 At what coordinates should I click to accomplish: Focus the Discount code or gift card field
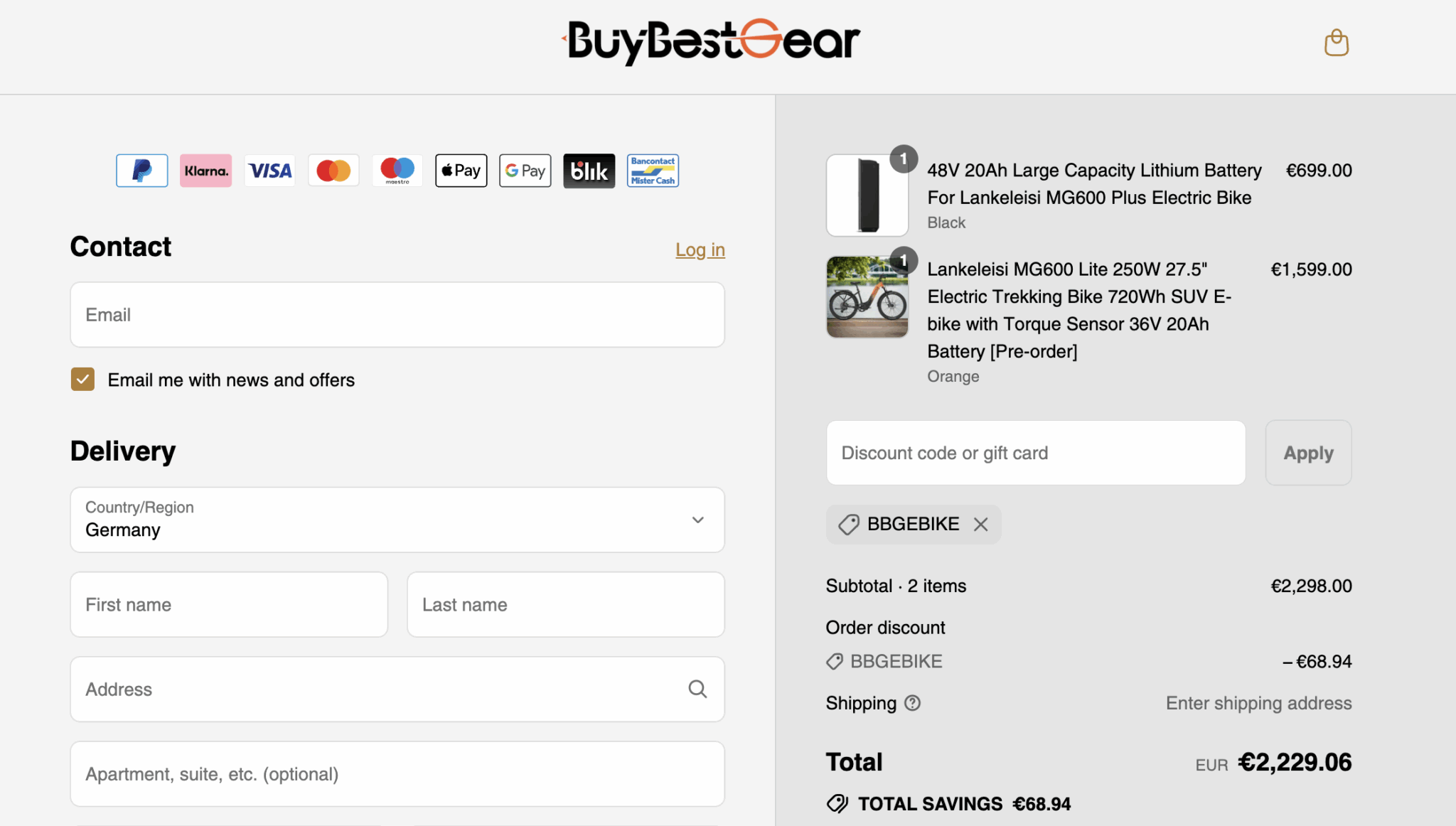(x=1036, y=453)
